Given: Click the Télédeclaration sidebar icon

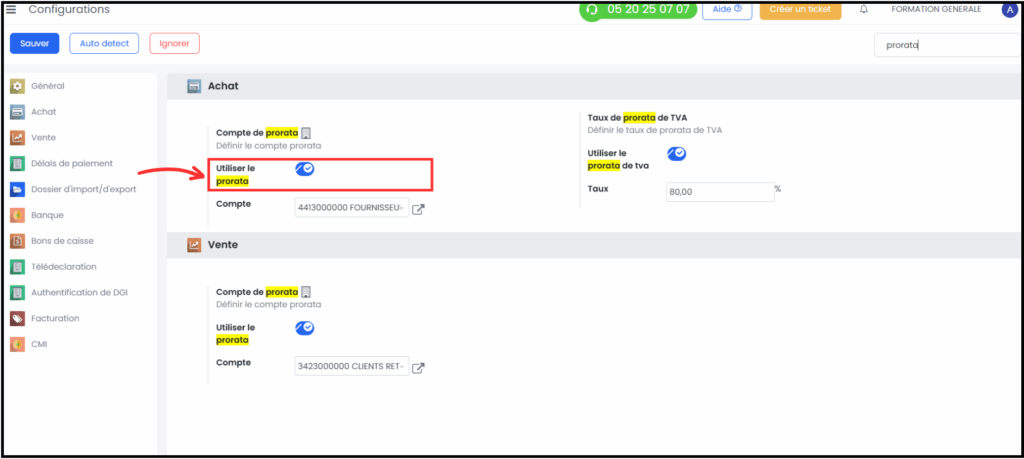Looking at the screenshot, I should [18, 267].
